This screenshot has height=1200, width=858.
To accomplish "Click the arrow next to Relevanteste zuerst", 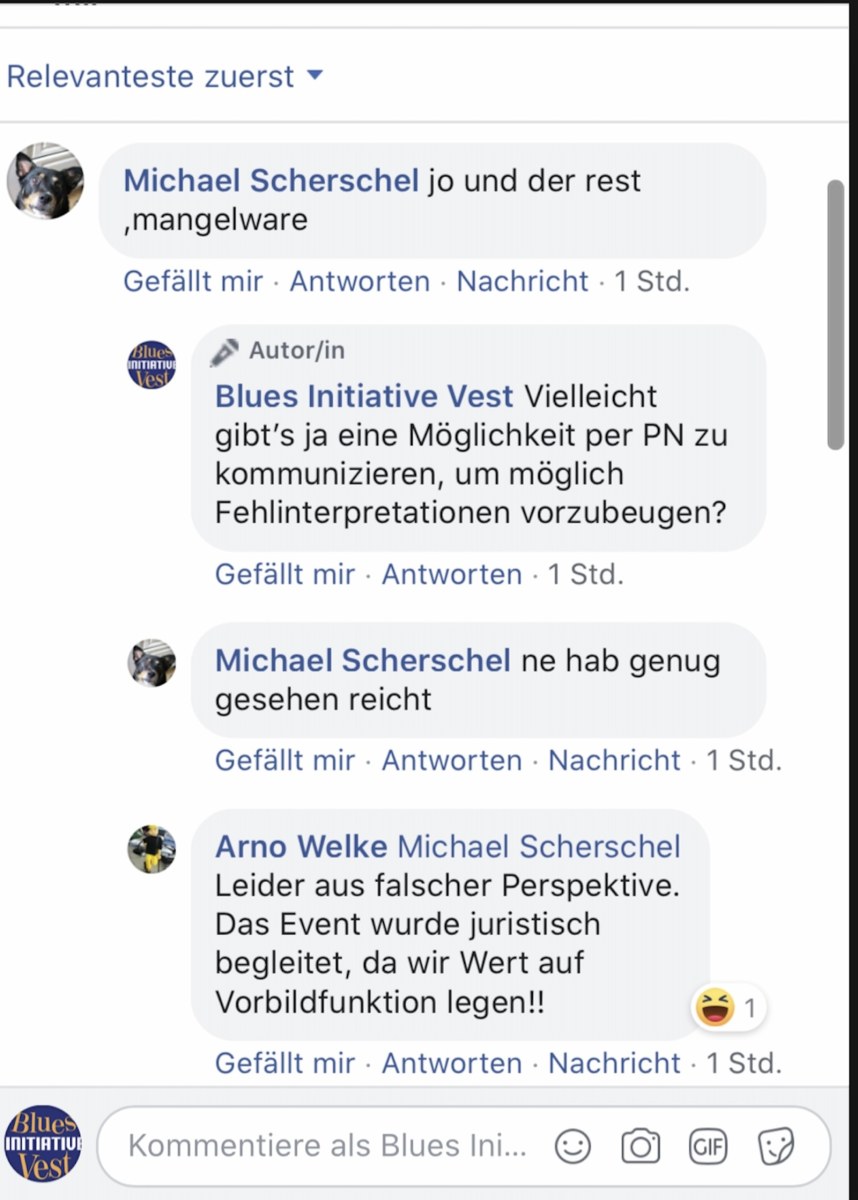I will click(315, 76).
